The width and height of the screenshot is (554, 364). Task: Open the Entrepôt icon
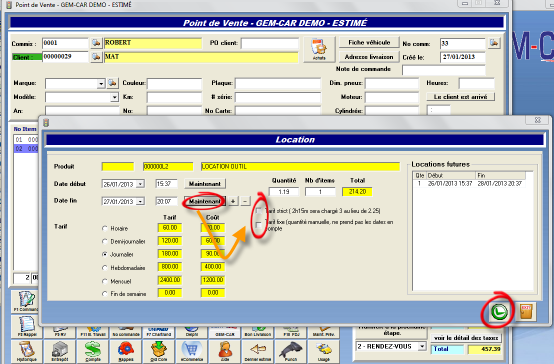[60, 351]
